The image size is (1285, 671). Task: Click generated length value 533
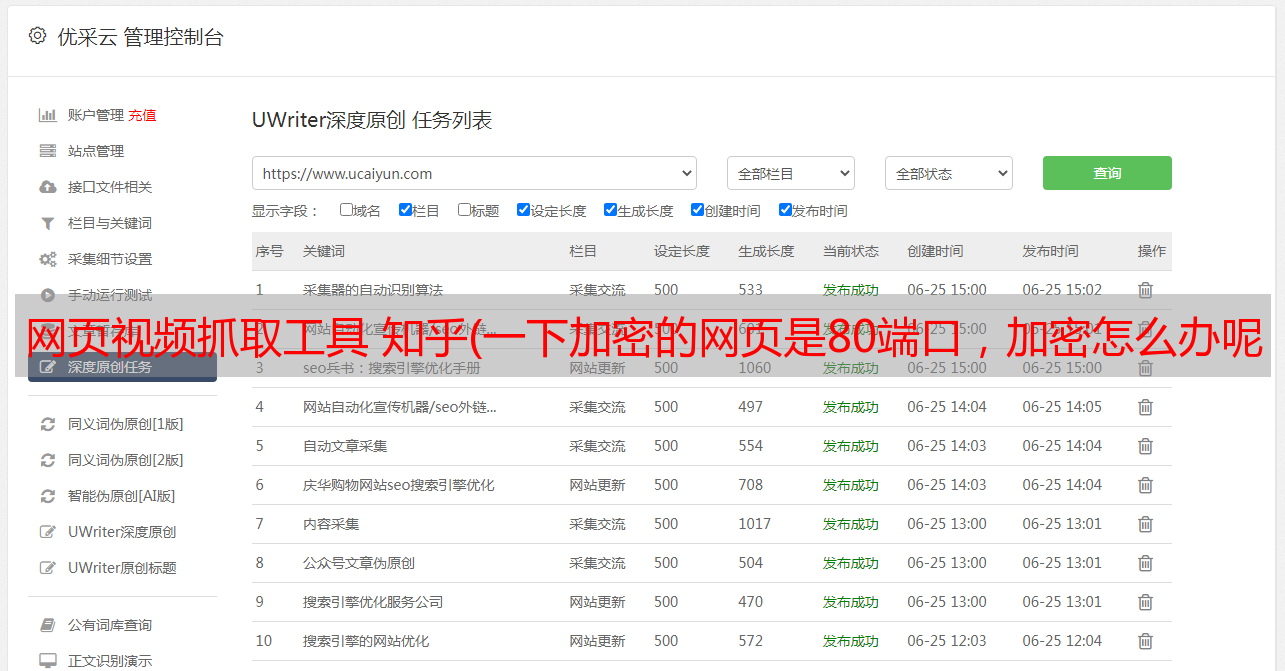coord(751,290)
